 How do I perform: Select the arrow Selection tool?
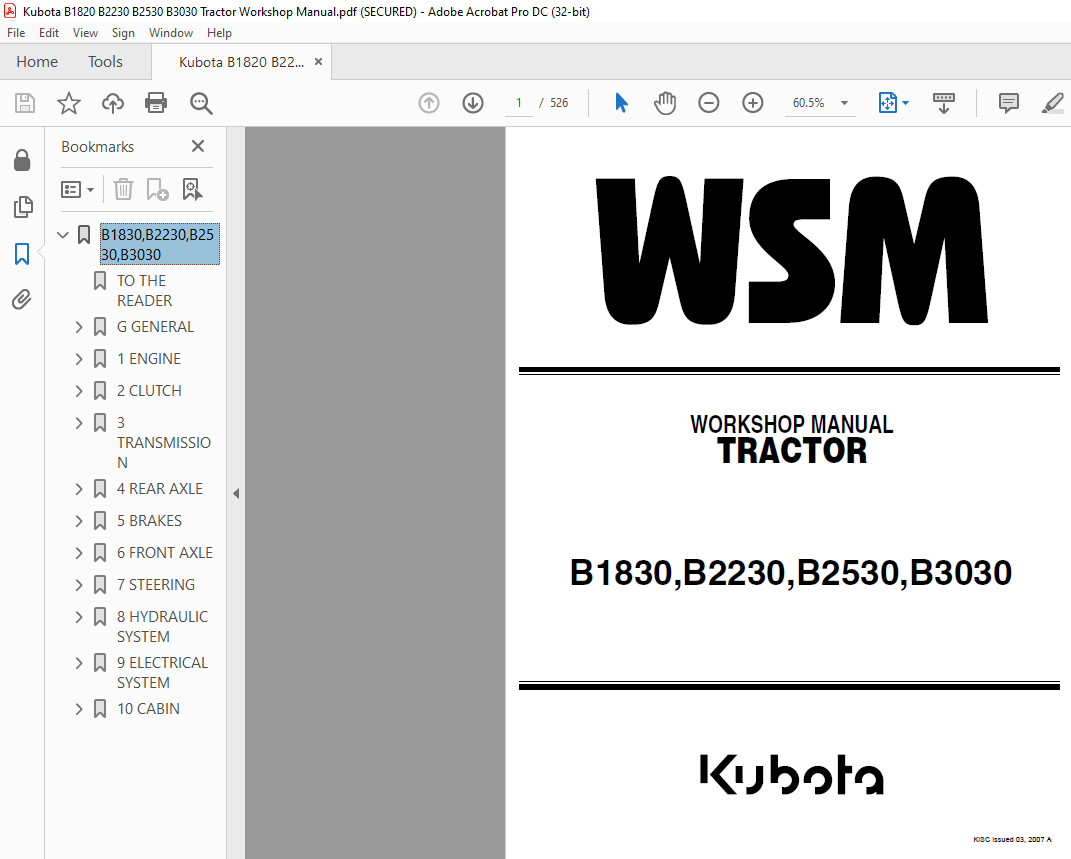click(621, 103)
